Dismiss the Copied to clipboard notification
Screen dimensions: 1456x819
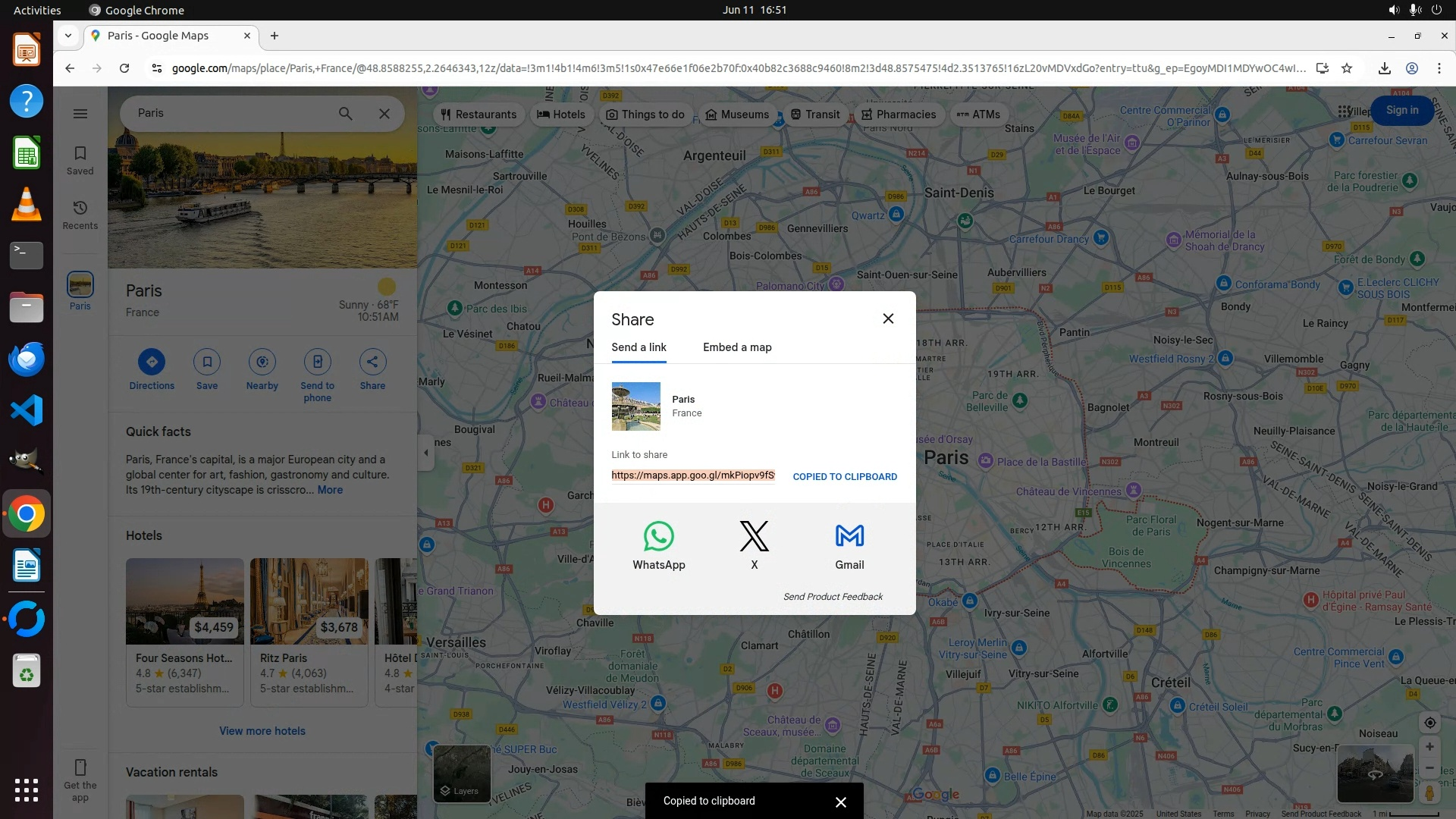pyautogui.click(x=840, y=802)
